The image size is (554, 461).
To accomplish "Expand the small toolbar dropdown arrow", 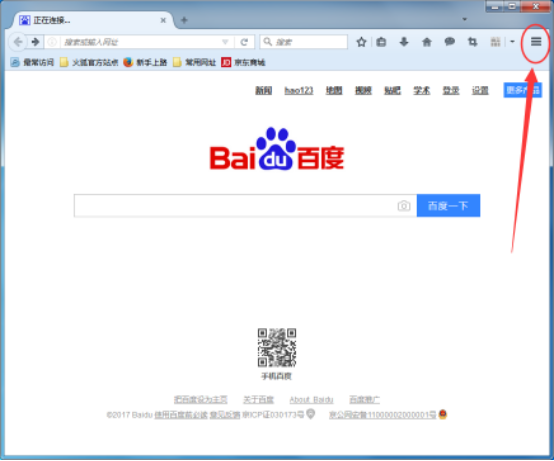I will point(512,42).
